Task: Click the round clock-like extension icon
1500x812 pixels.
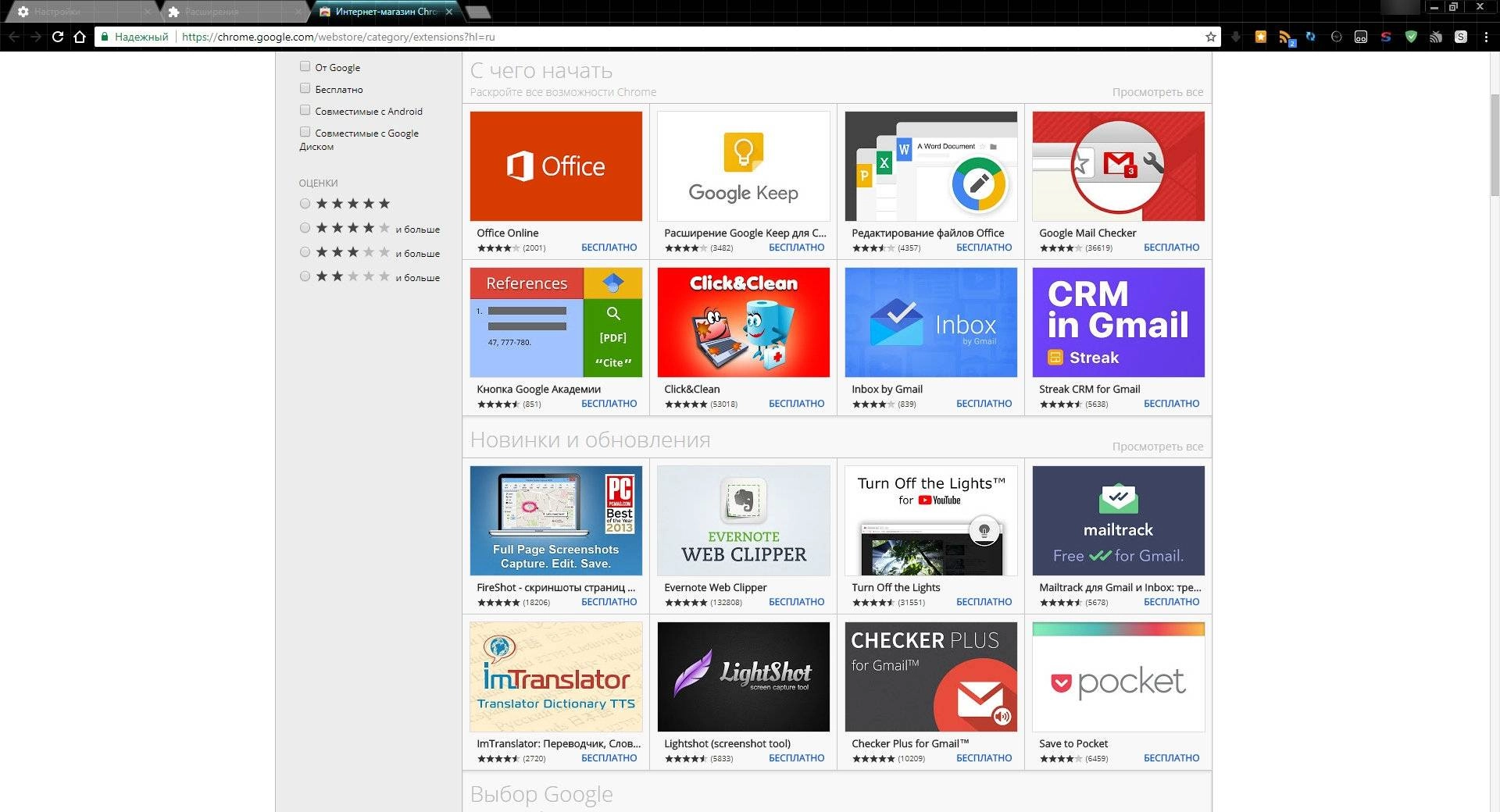Action: (1336, 37)
